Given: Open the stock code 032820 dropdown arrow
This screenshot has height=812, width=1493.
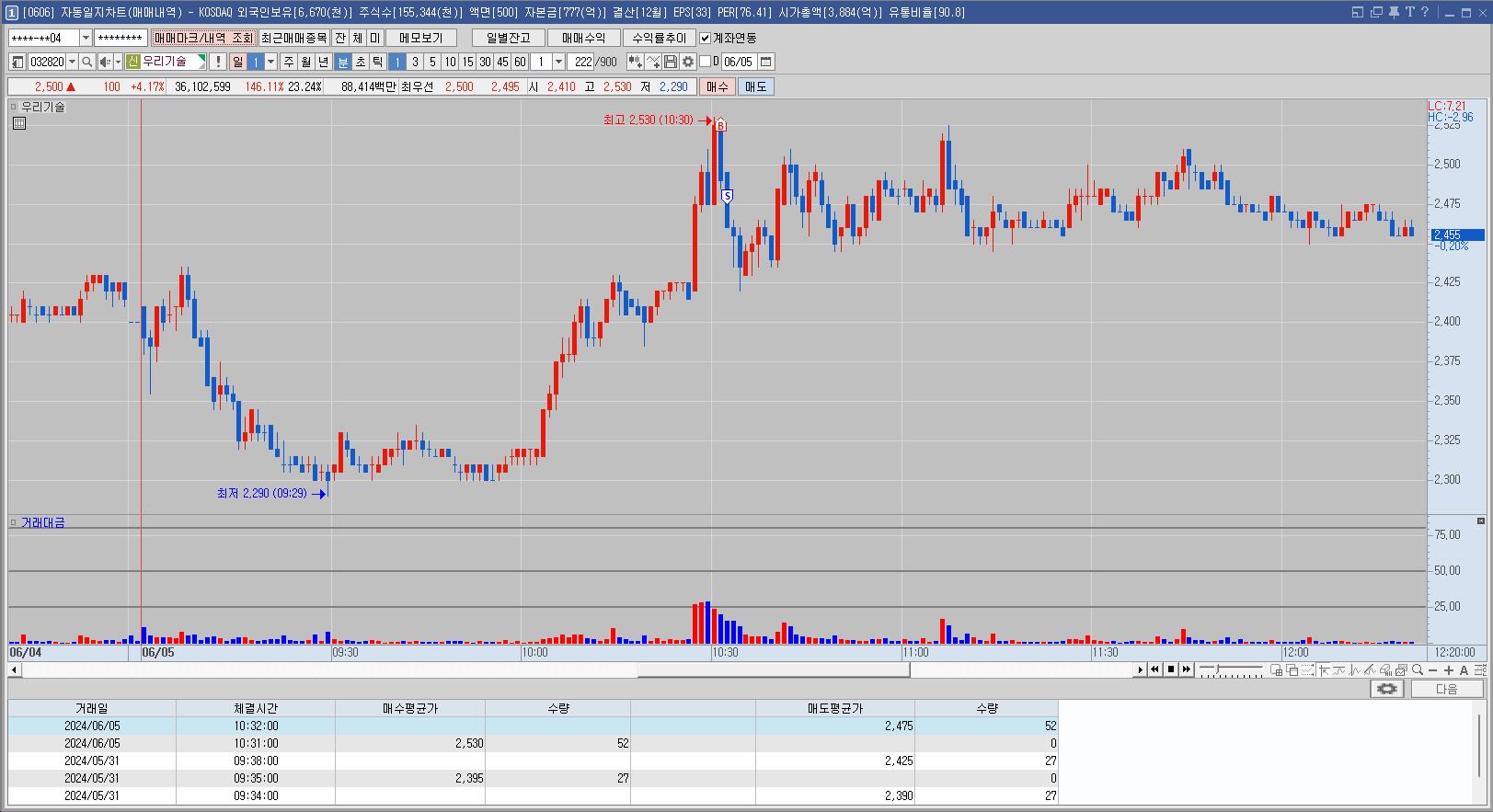Looking at the screenshot, I should click(x=72, y=62).
